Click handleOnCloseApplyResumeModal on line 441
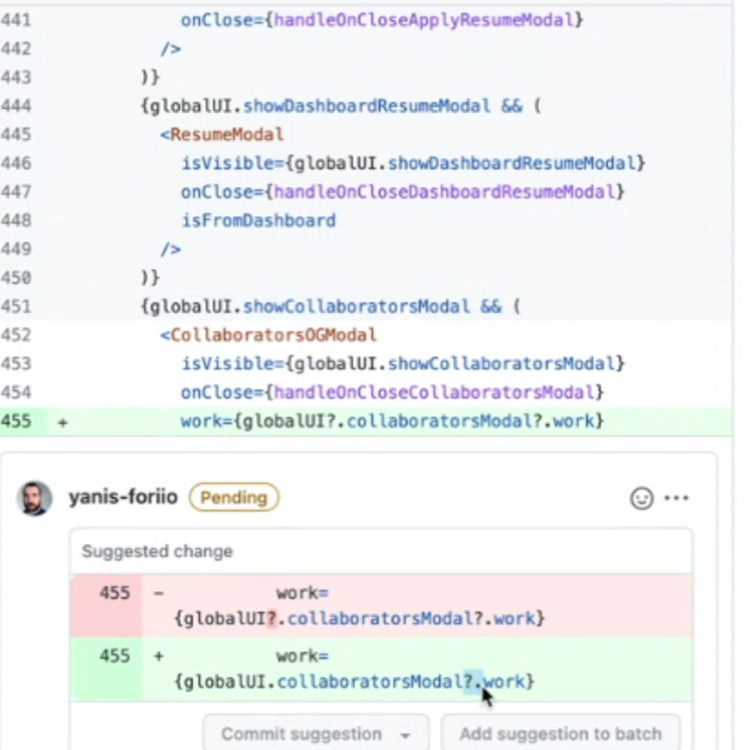Screen dimensions: 750x750 click(x=428, y=19)
